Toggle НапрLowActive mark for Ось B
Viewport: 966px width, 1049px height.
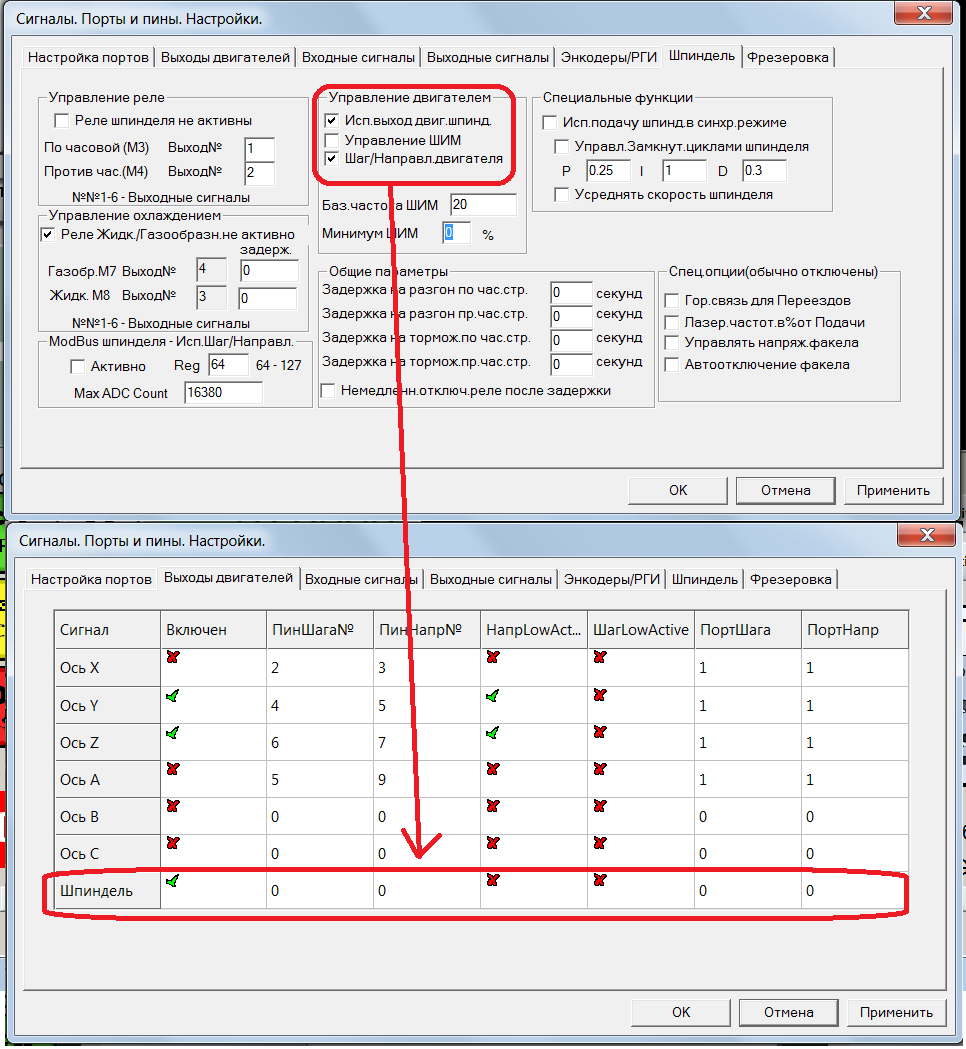coord(493,805)
